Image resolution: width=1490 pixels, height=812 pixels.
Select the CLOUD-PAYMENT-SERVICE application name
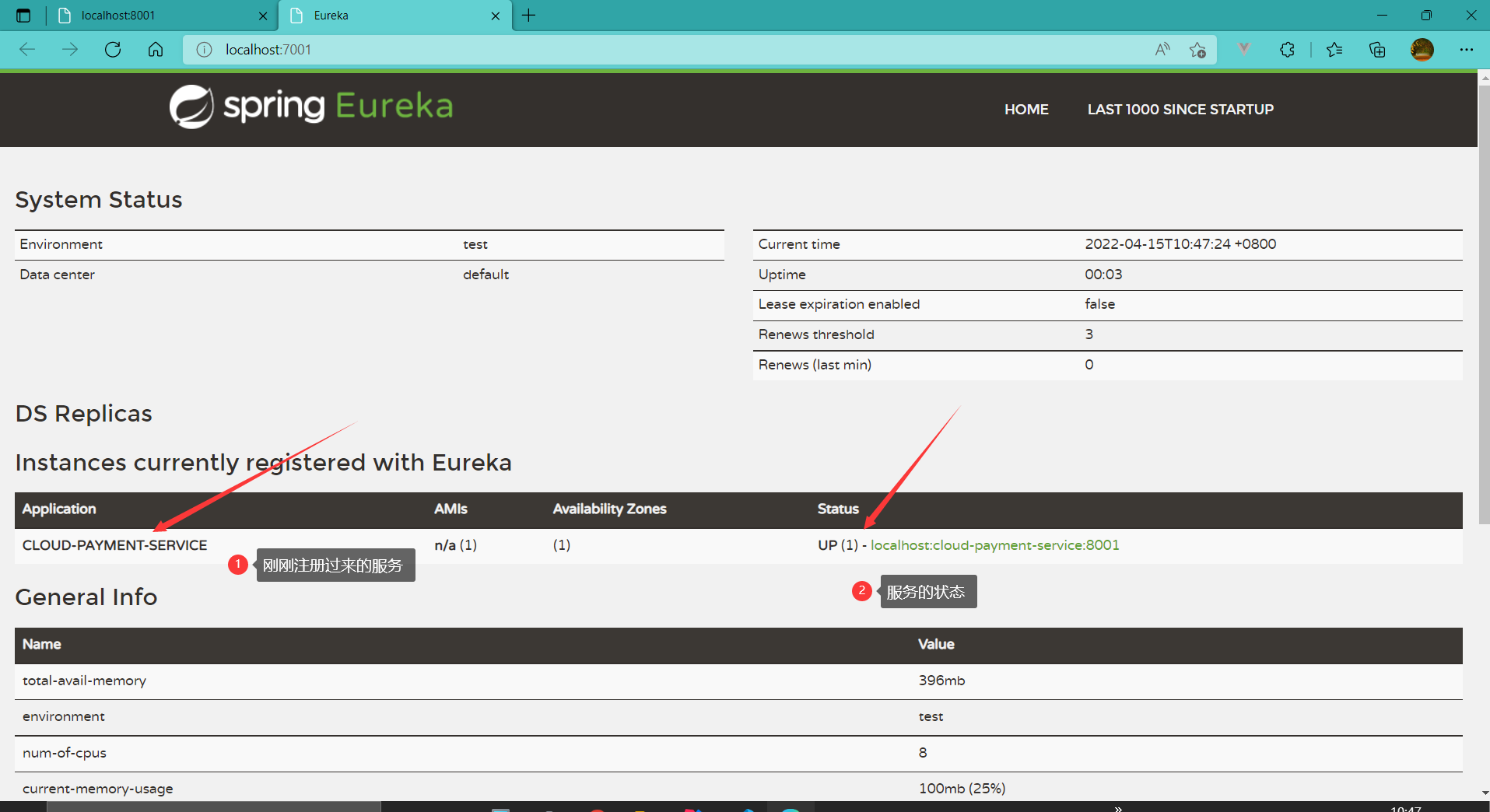pyautogui.click(x=115, y=545)
